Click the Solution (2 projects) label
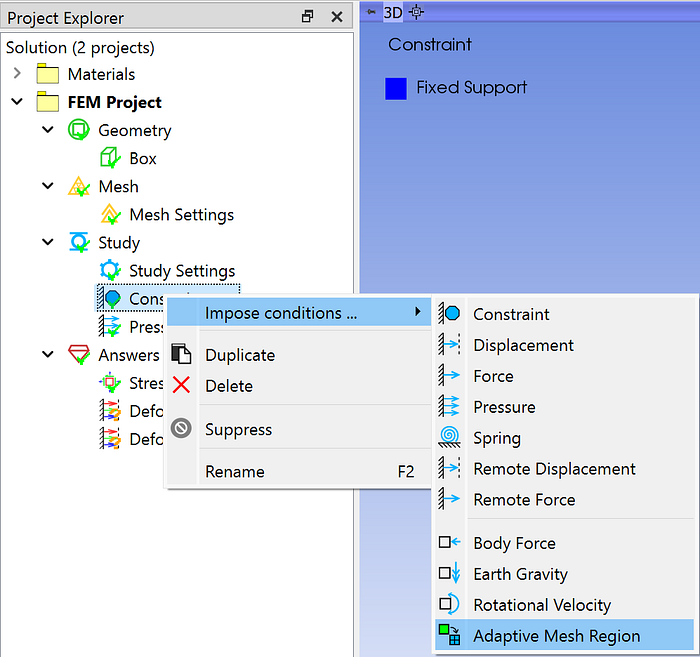This screenshot has width=700, height=657. click(x=80, y=47)
